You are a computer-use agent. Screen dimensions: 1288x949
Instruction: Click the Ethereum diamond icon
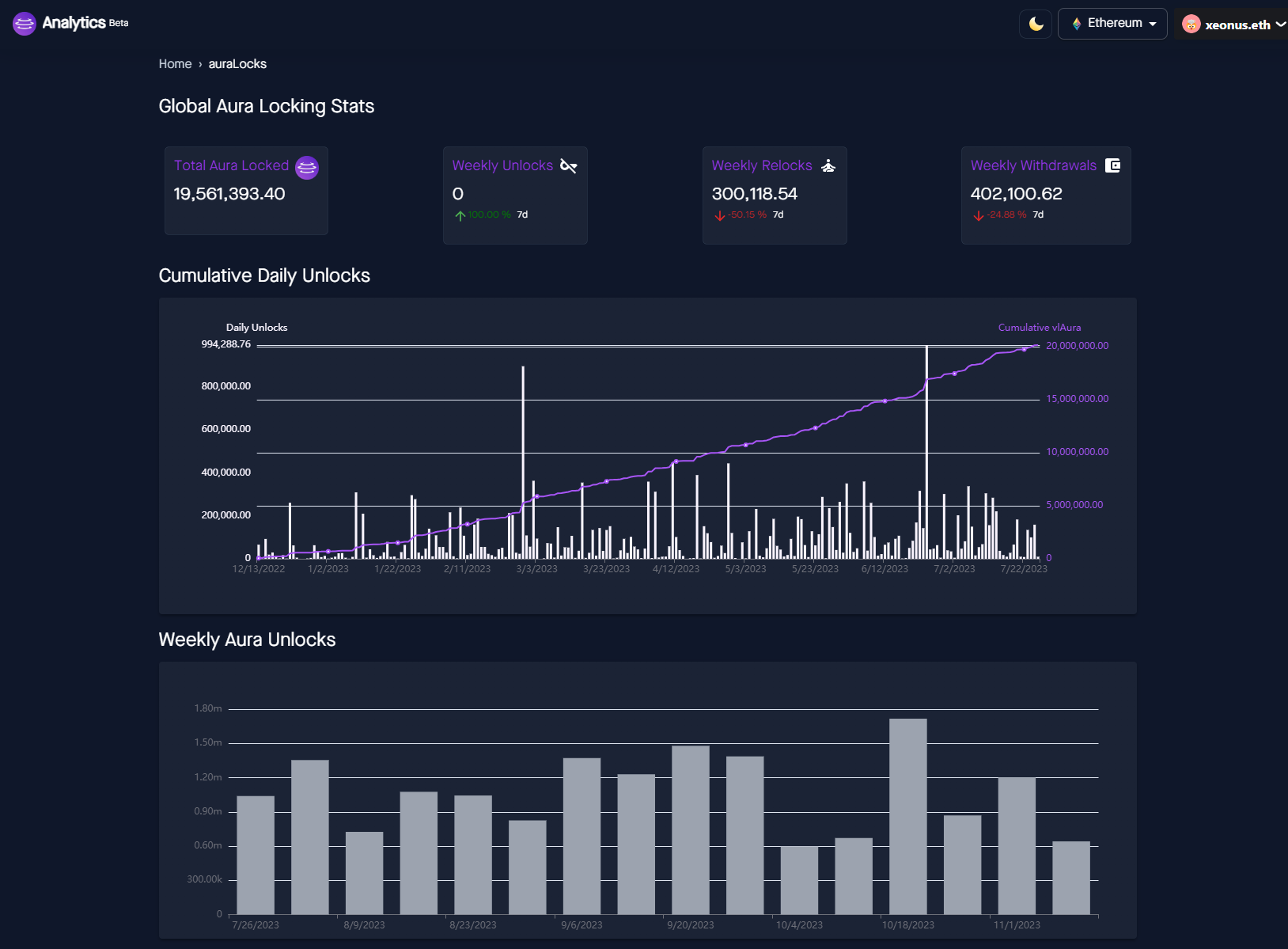point(1077,24)
